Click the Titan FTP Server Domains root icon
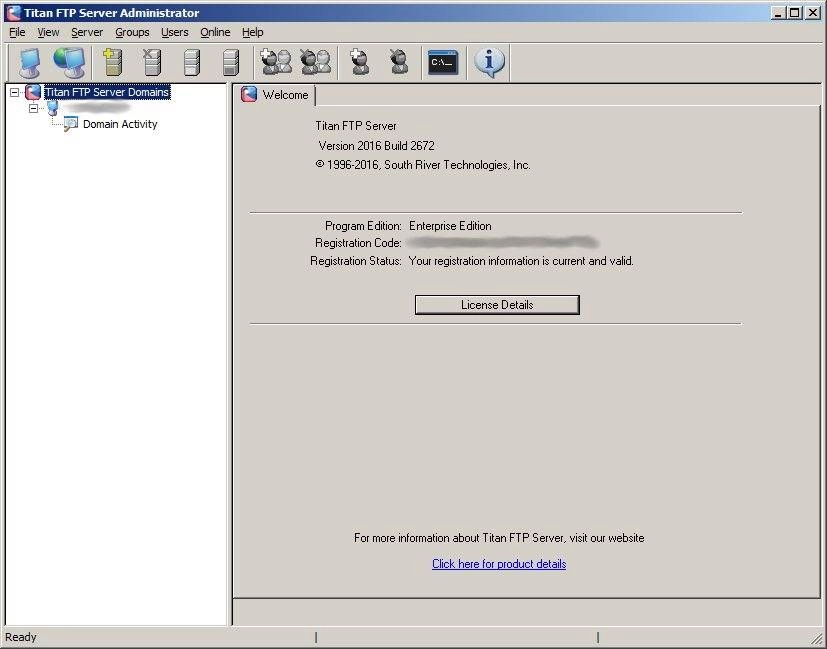827x649 pixels. tap(33, 92)
